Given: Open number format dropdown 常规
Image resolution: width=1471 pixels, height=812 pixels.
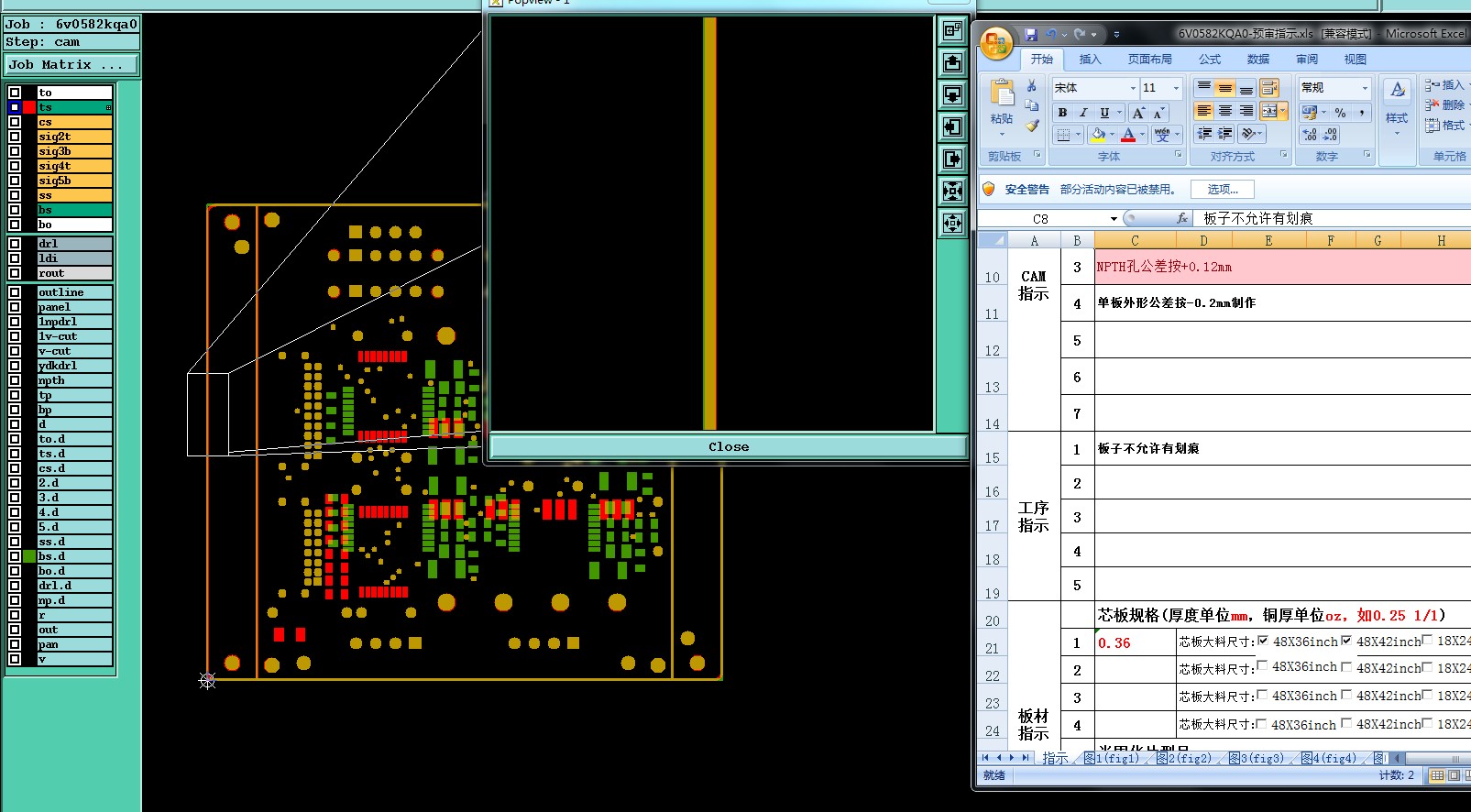Looking at the screenshot, I should pyautogui.click(x=1365, y=88).
